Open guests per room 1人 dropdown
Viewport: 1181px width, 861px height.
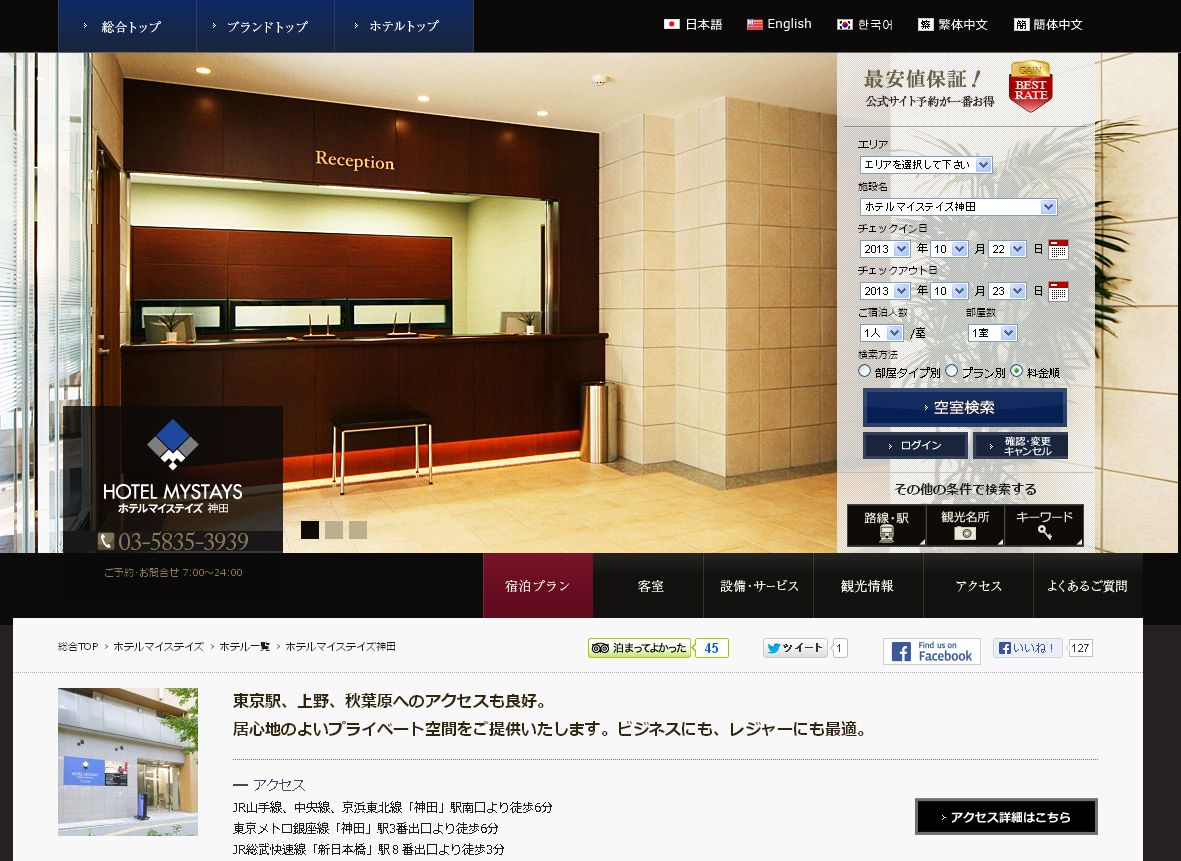(881, 333)
